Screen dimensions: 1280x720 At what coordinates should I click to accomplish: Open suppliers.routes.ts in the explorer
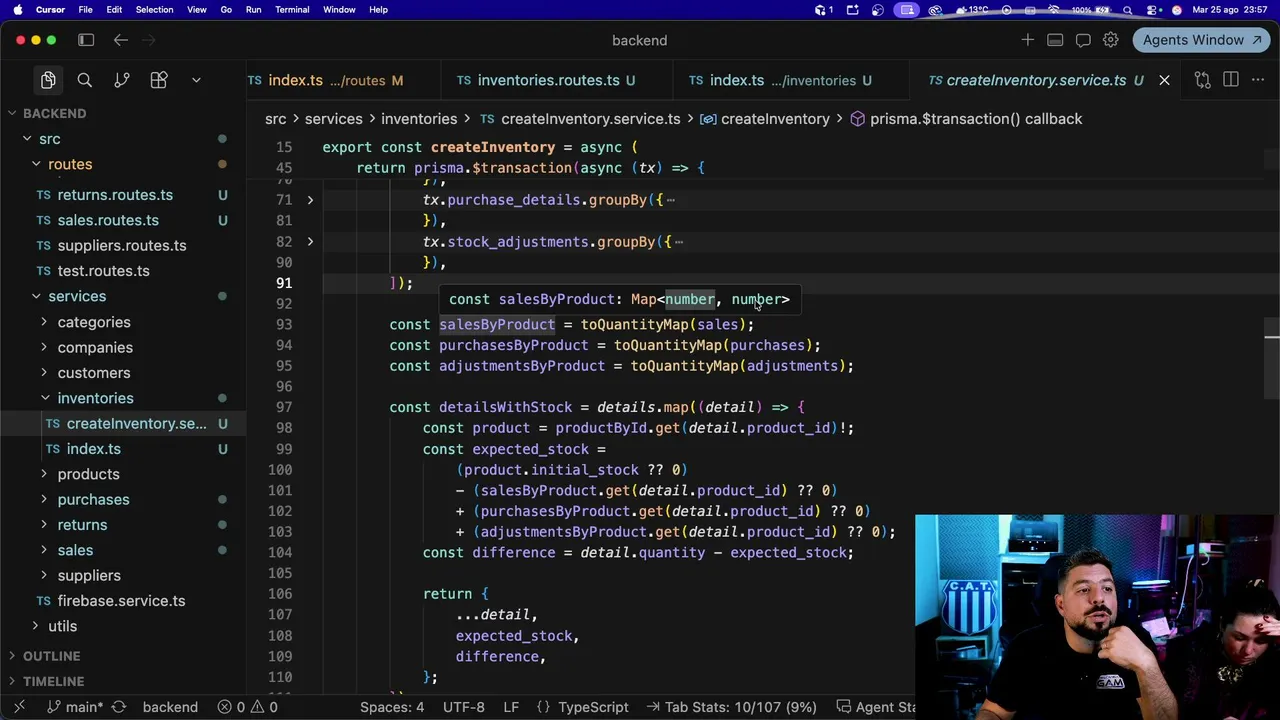click(x=123, y=245)
